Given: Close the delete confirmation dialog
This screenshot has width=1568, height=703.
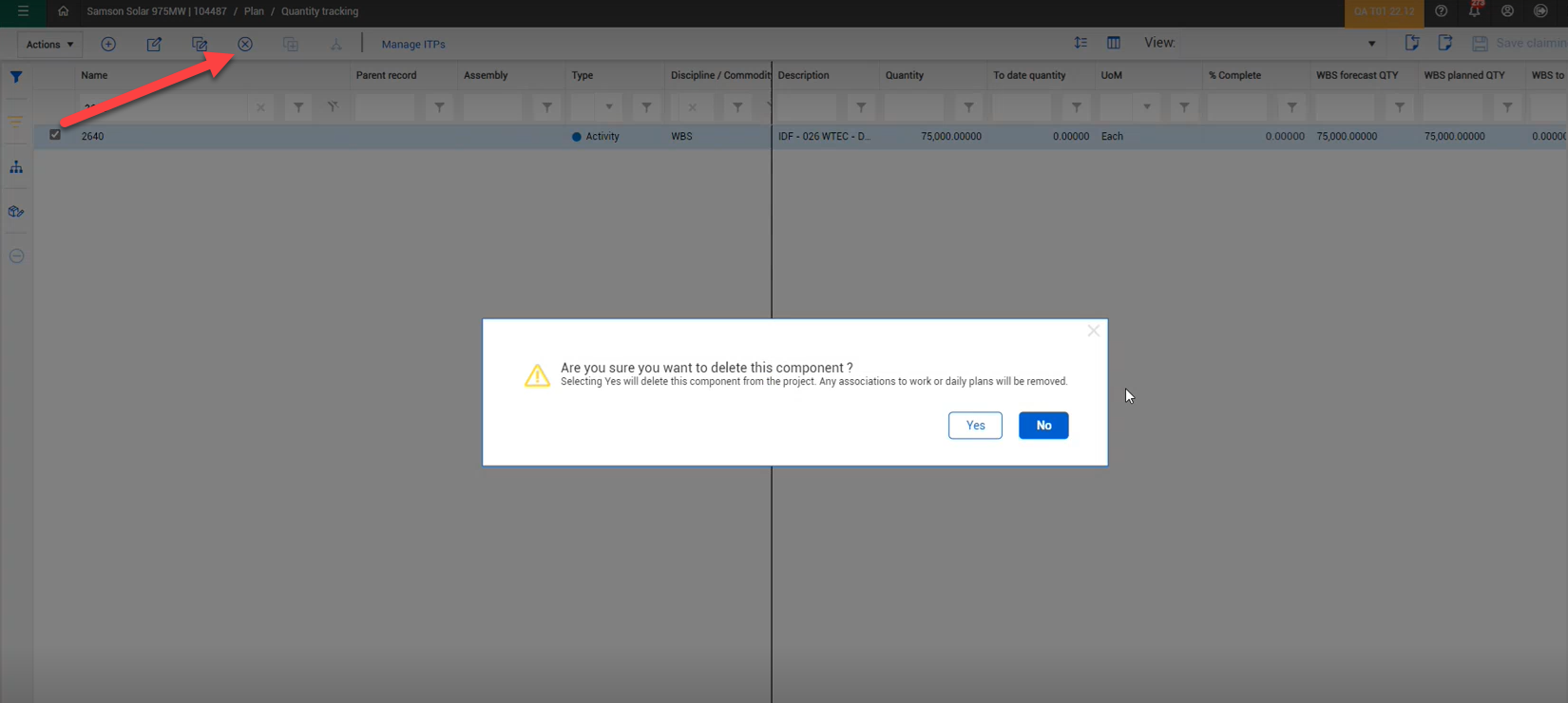Looking at the screenshot, I should click(1094, 331).
